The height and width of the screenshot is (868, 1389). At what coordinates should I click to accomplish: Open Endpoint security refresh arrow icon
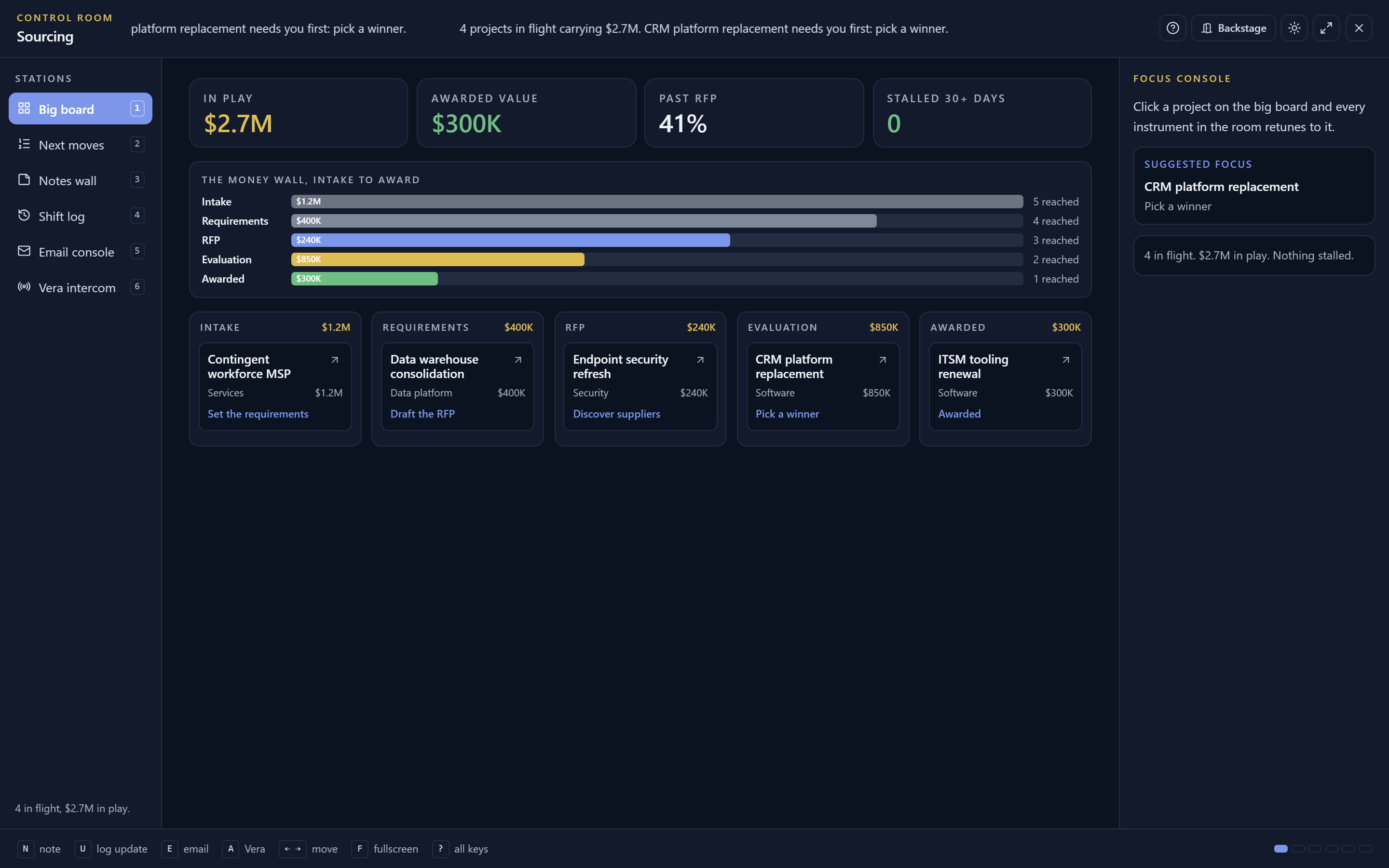[700, 360]
